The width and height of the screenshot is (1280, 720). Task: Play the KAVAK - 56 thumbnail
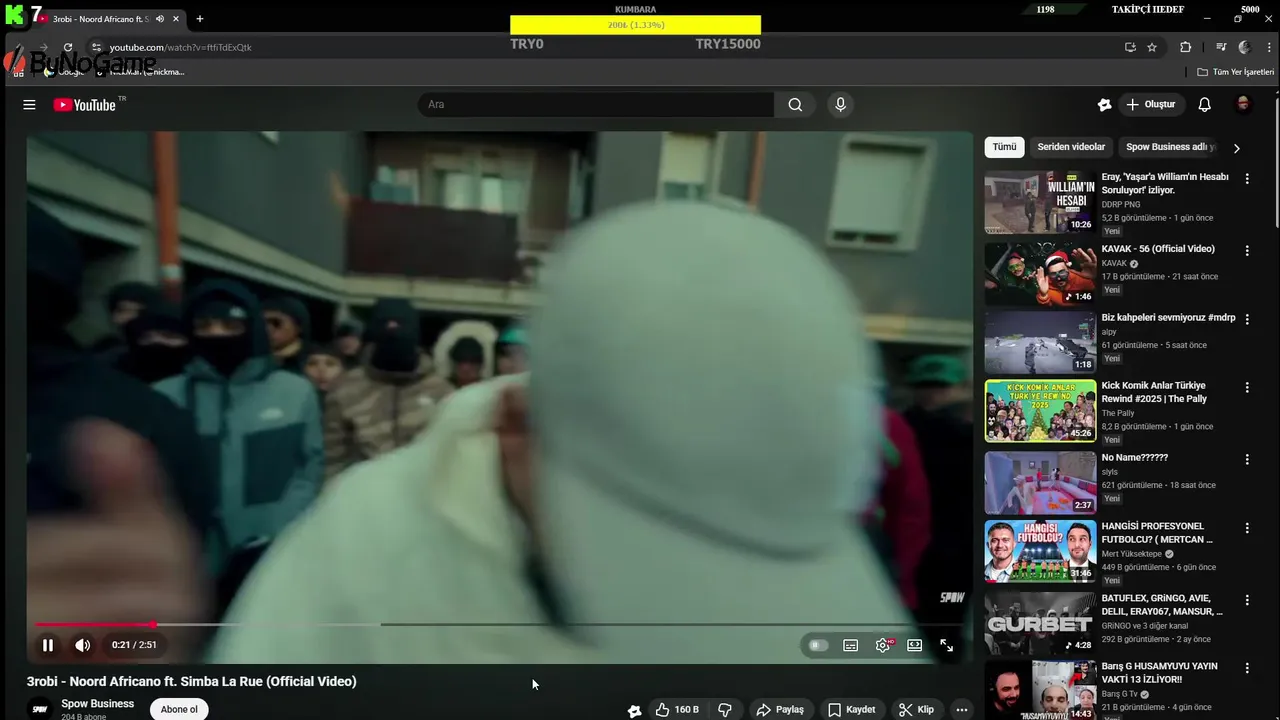point(1040,273)
